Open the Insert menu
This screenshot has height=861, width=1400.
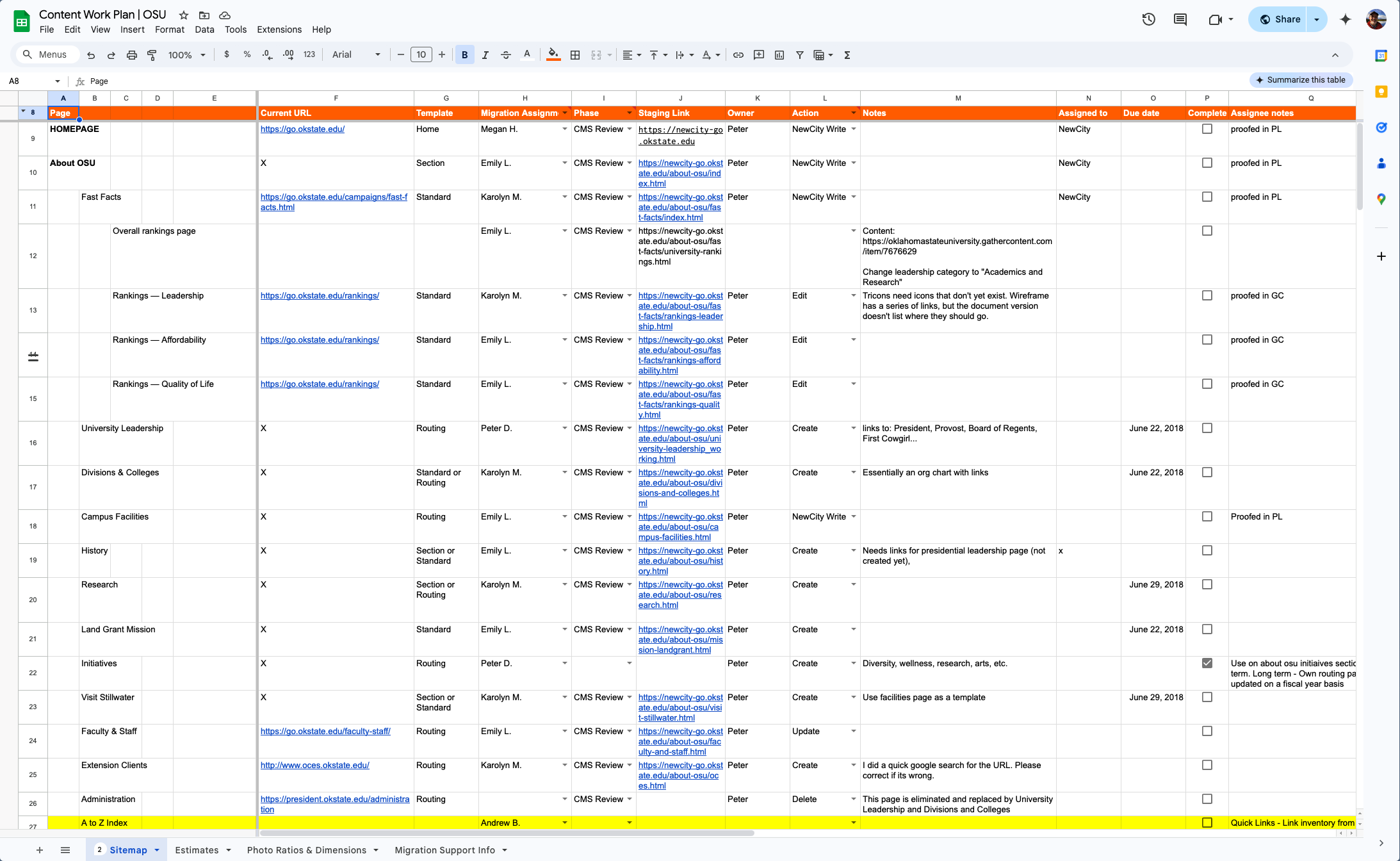133,29
